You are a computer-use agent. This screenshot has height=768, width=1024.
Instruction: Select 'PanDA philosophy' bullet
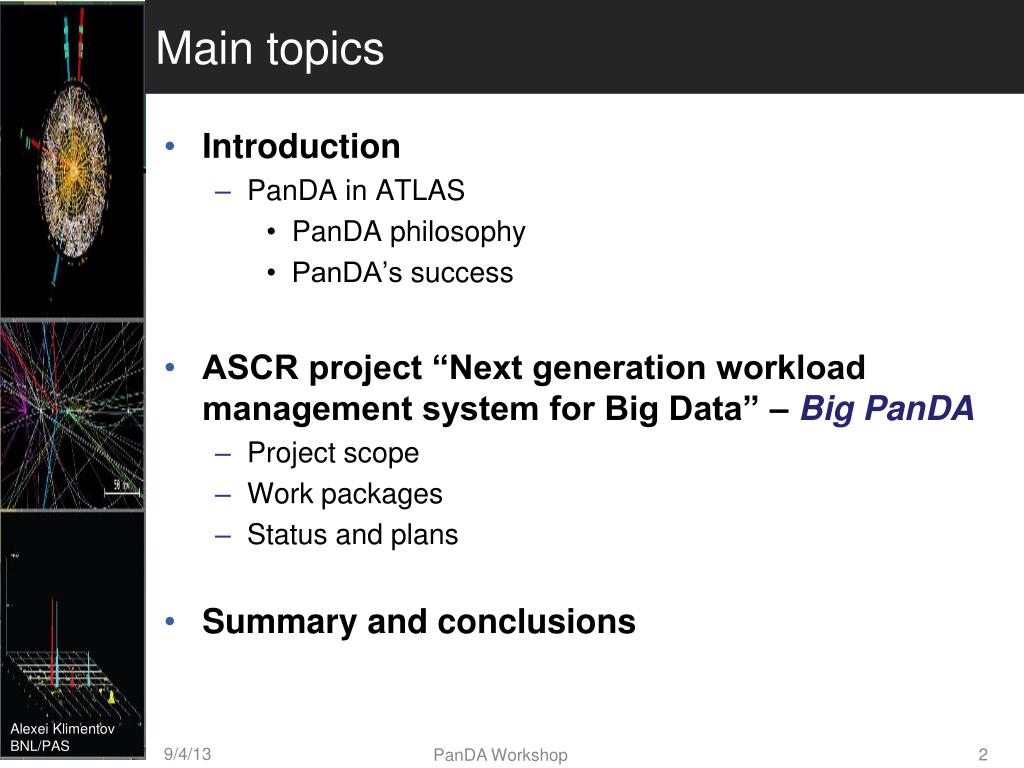(408, 232)
